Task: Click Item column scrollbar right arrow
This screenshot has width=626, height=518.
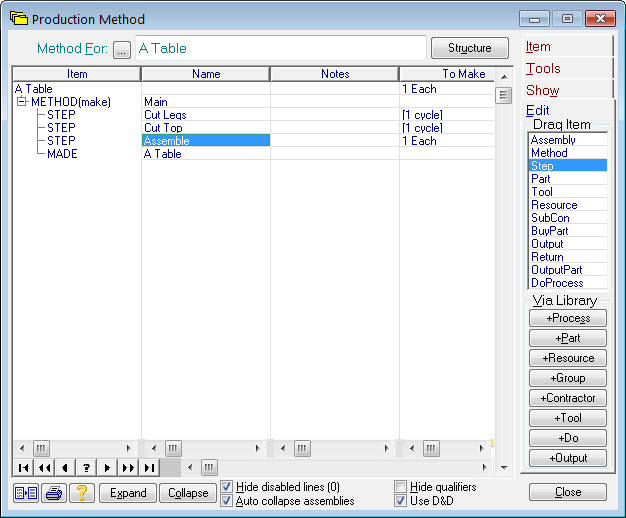Action: (128, 448)
